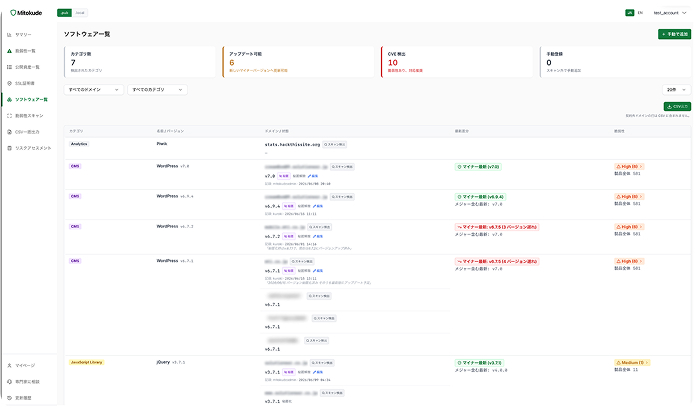Go to サマリー in the sidebar
The width and height of the screenshot is (696, 411).
(23, 35)
